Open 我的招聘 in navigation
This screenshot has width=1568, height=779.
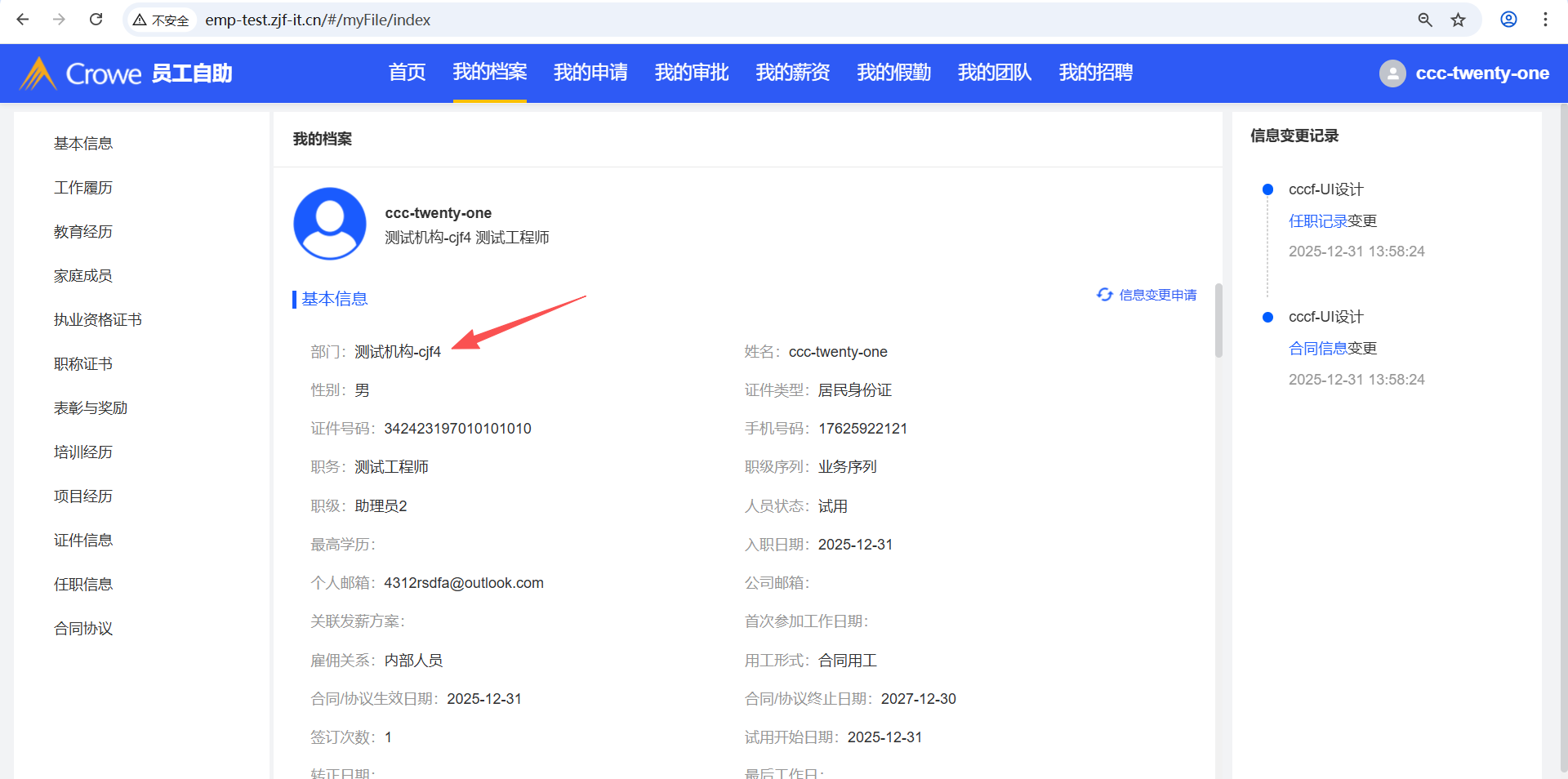click(1095, 73)
